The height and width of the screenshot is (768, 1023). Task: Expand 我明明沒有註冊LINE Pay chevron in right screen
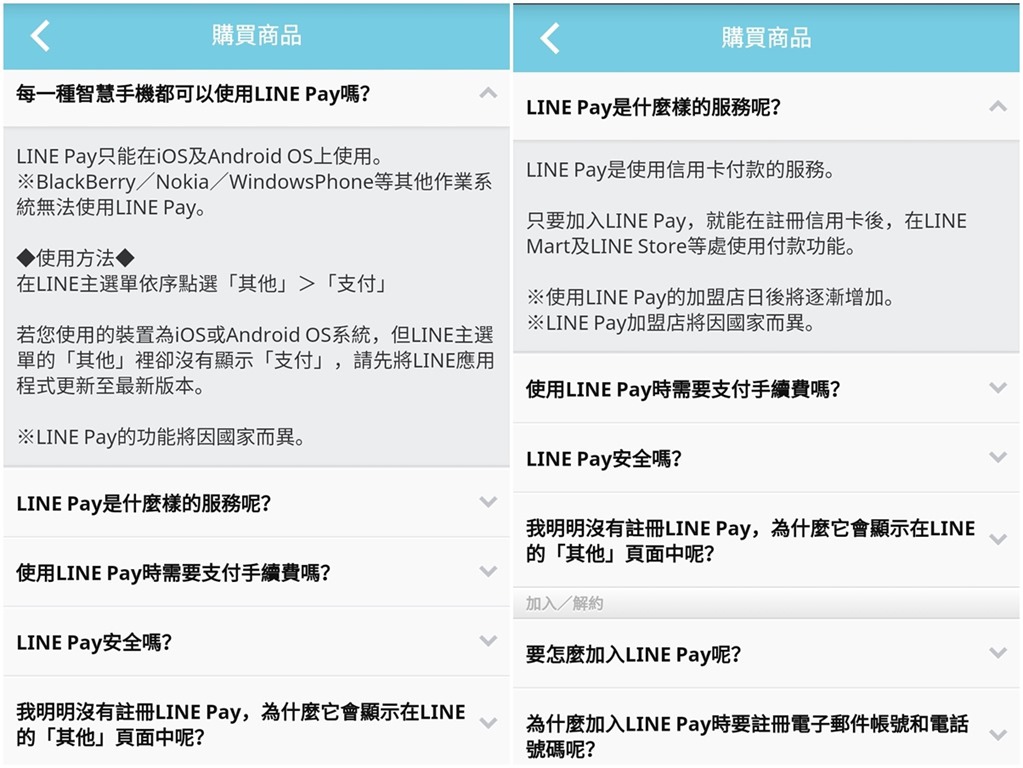click(x=998, y=540)
